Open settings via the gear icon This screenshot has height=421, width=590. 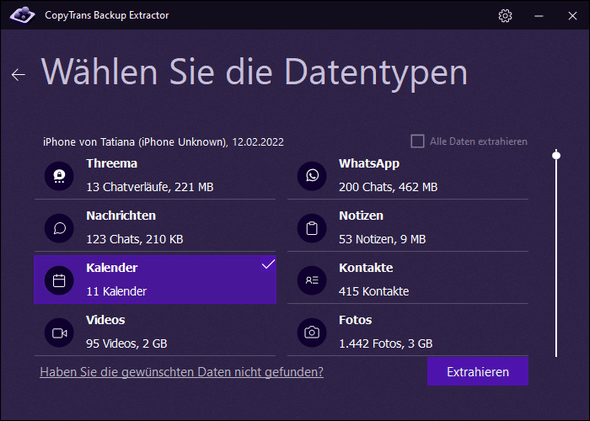(x=505, y=16)
